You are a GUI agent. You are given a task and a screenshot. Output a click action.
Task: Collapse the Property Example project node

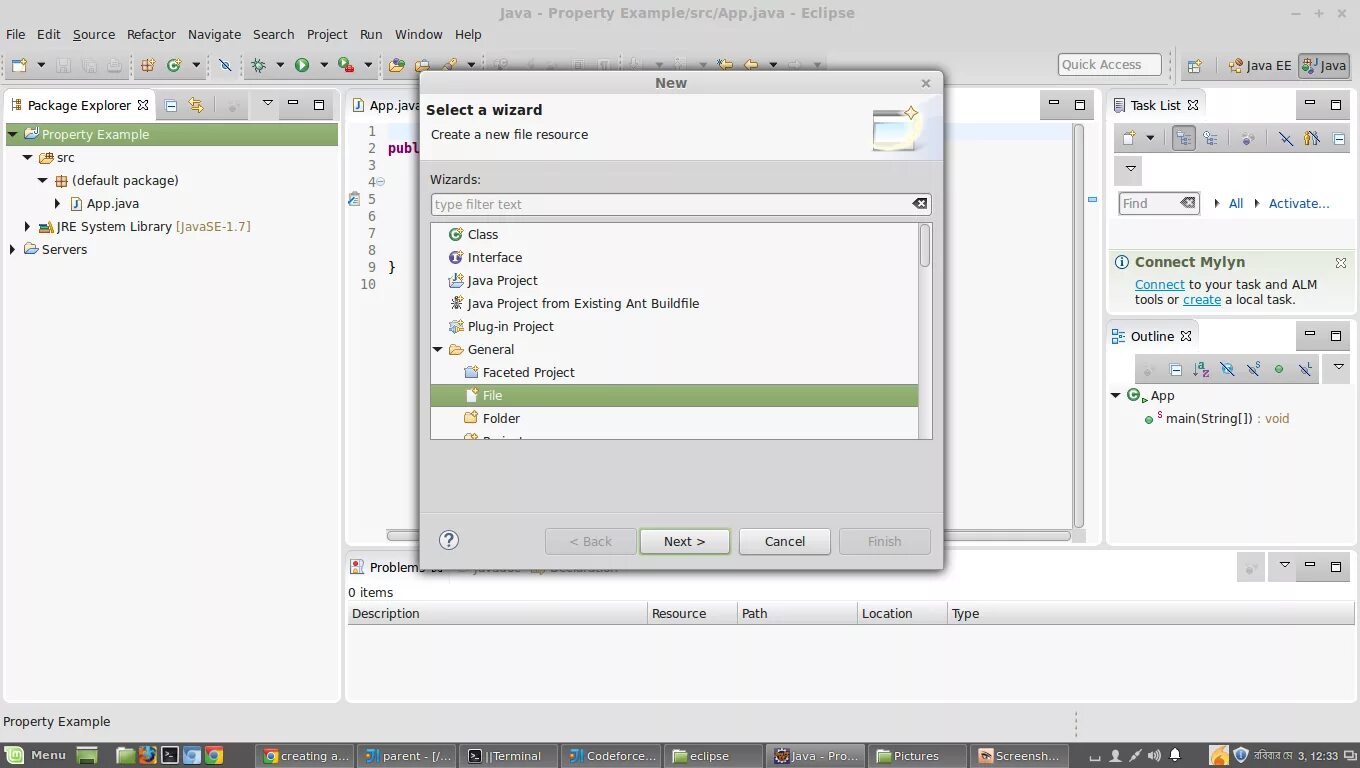(13, 134)
